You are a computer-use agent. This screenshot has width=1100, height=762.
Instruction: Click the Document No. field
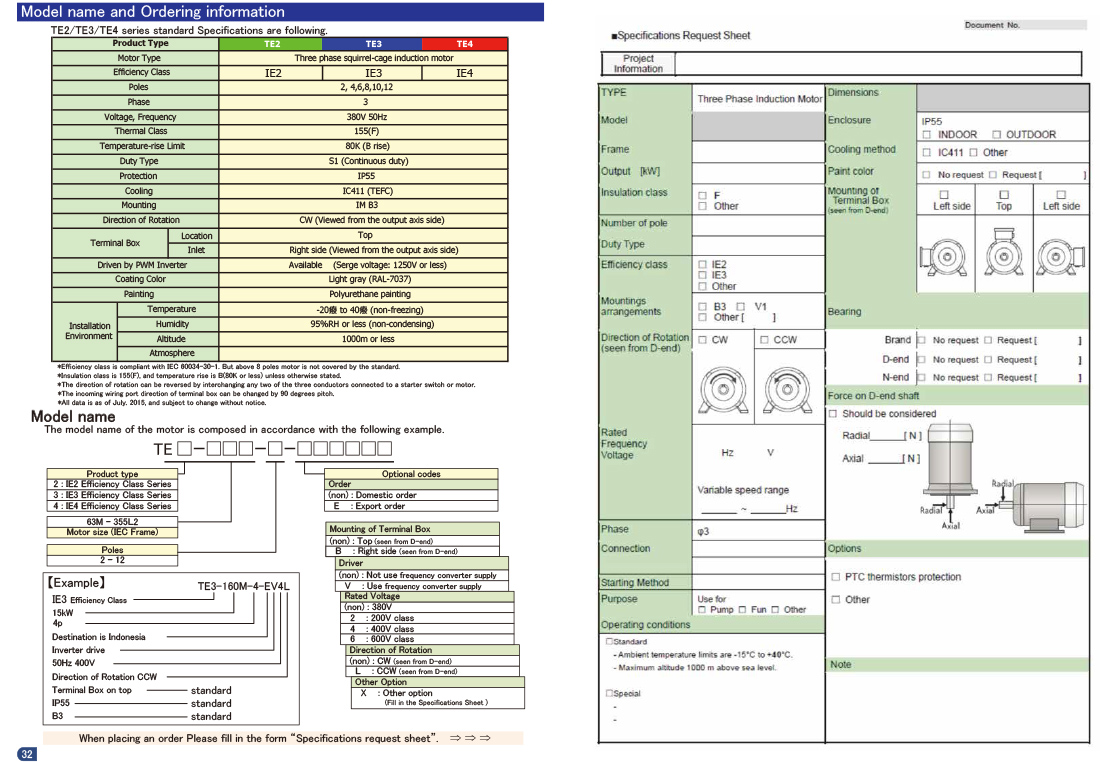[x=1053, y=25]
